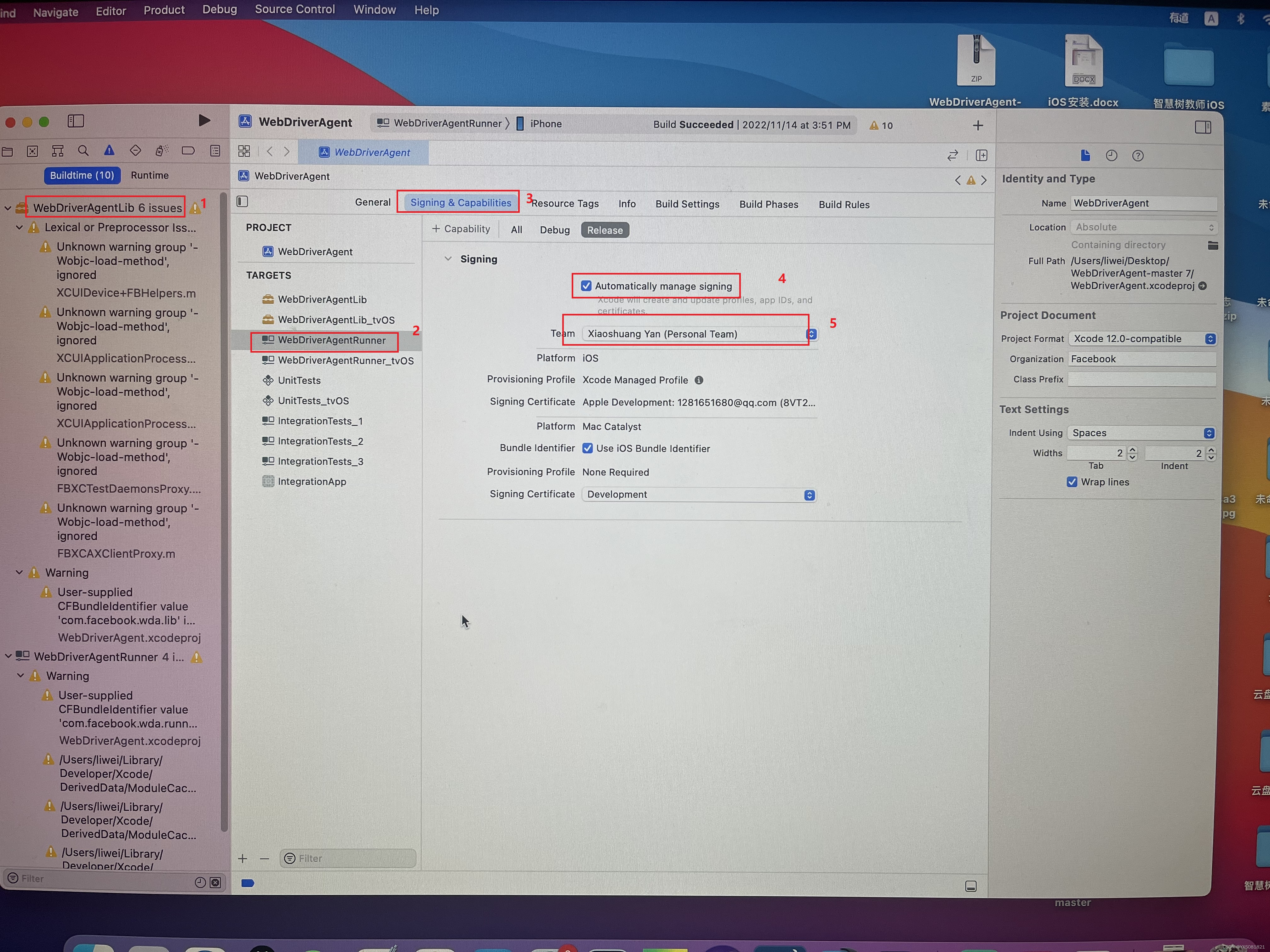Image resolution: width=1270 pixels, height=952 pixels.
Task: Open the Product menu
Action: (164, 10)
